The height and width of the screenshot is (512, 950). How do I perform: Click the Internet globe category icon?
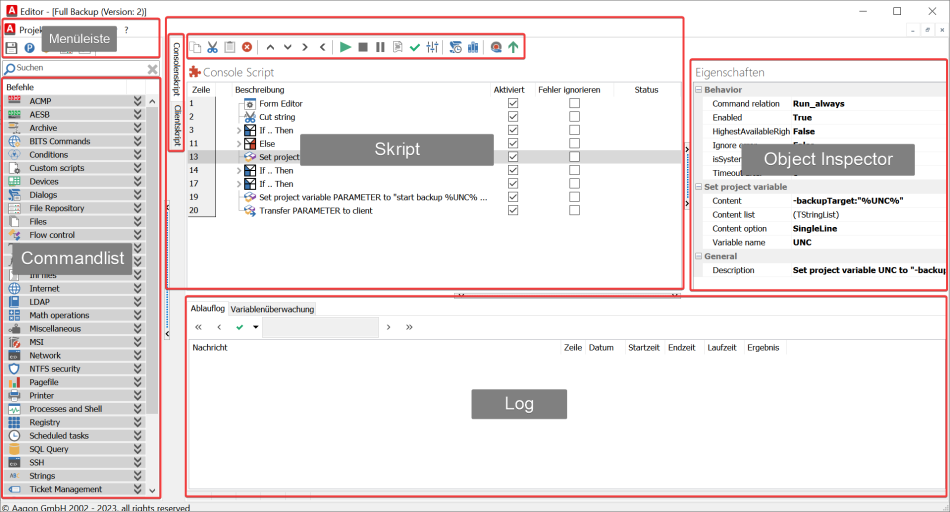click(15, 288)
